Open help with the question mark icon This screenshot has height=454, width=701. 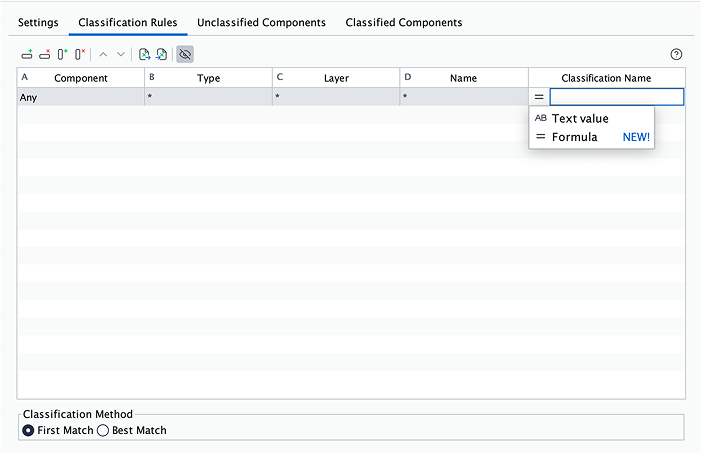[x=676, y=54]
